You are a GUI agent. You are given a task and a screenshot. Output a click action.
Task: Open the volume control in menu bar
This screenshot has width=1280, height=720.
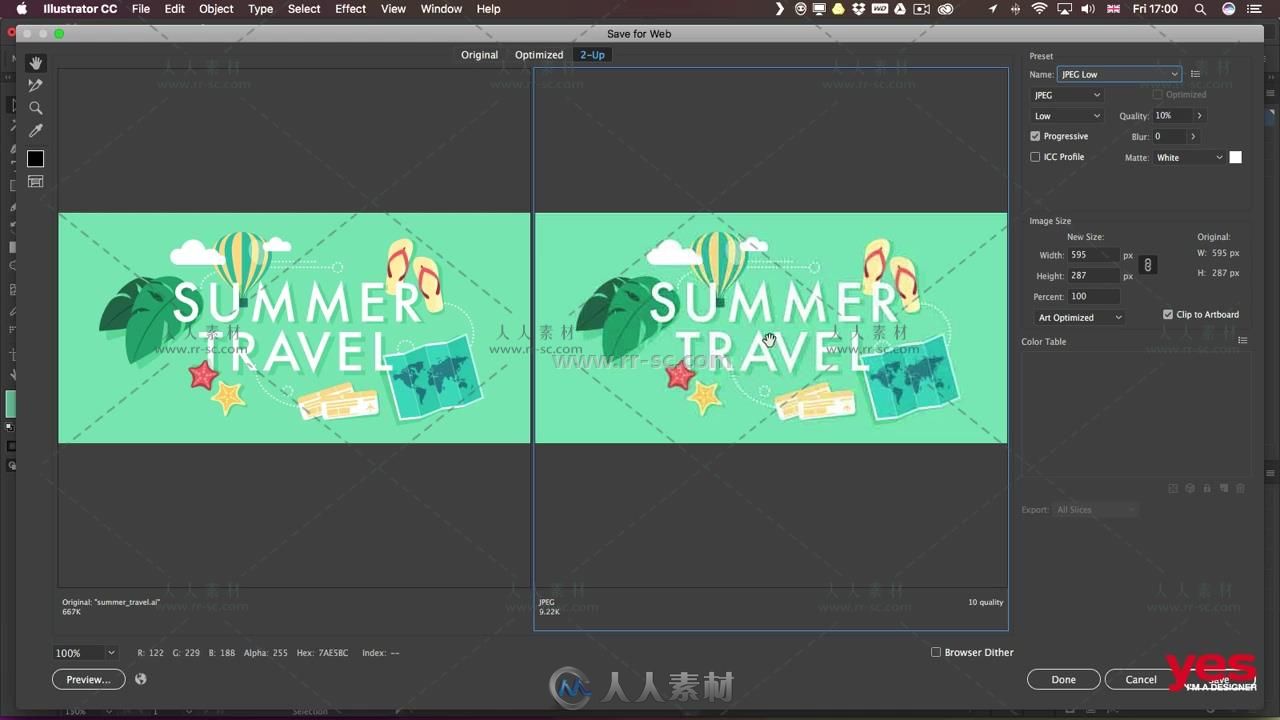point(1087,9)
